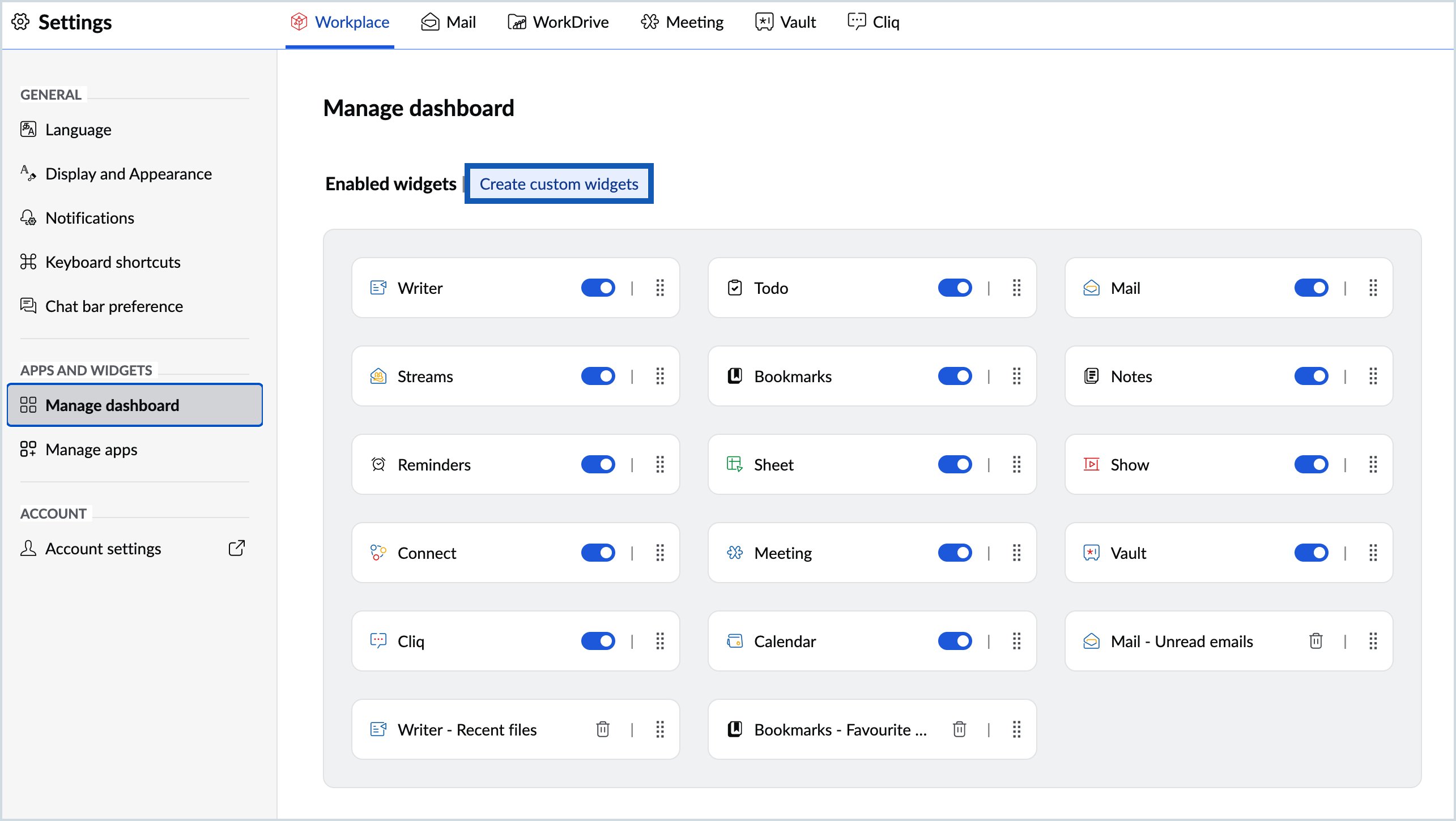Toggle the Show widget switch
This screenshot has width=1456, height=821.
tap(1312, 464)
